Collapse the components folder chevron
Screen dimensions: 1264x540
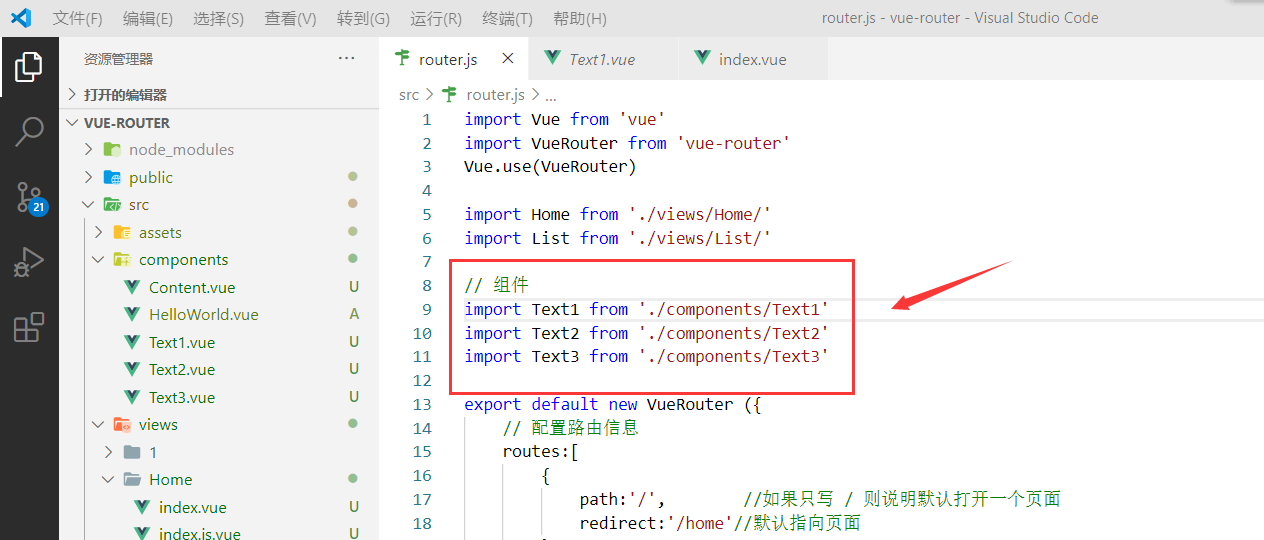click(x=98, y=259)
